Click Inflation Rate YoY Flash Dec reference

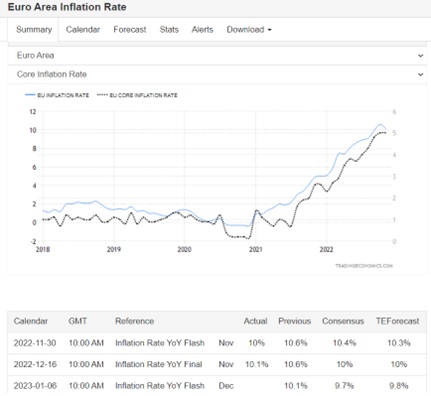tap(160, 386)
